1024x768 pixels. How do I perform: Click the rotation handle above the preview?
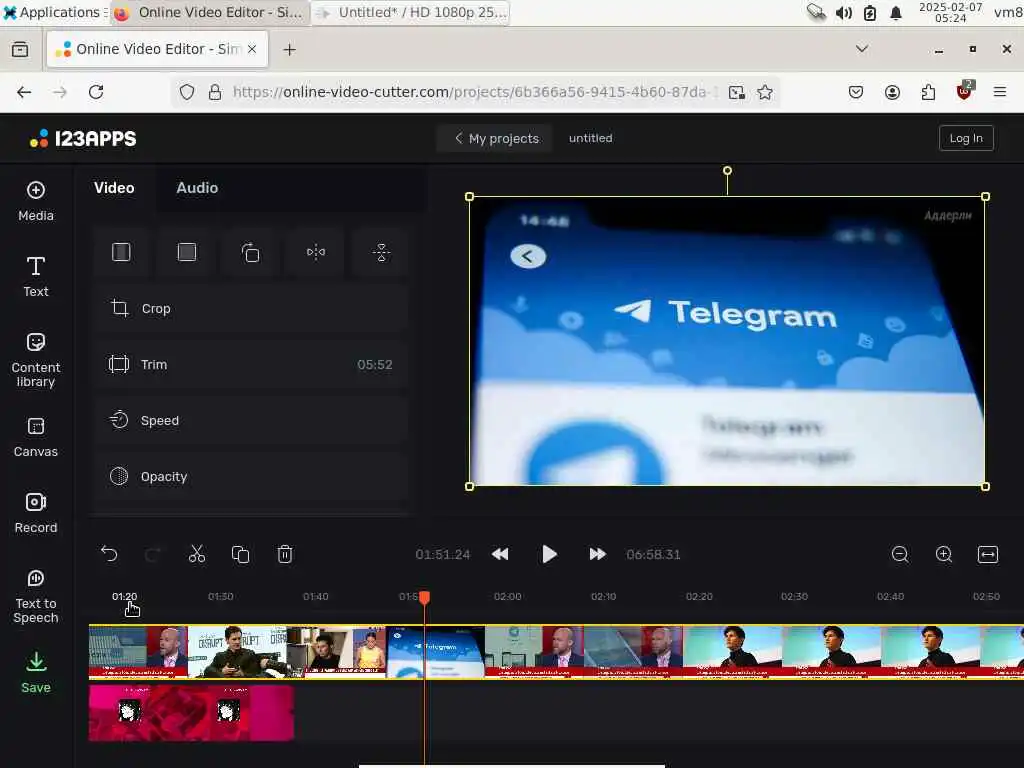click(x=727, y=170)
